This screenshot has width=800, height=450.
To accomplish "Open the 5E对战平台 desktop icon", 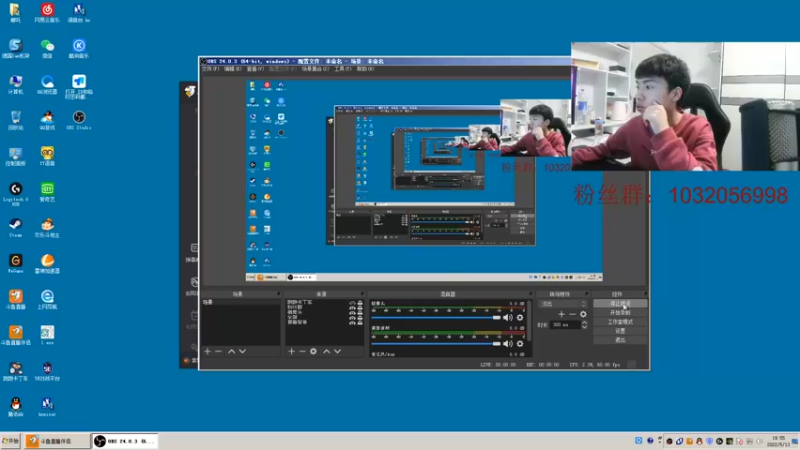I will pos(47,371).
